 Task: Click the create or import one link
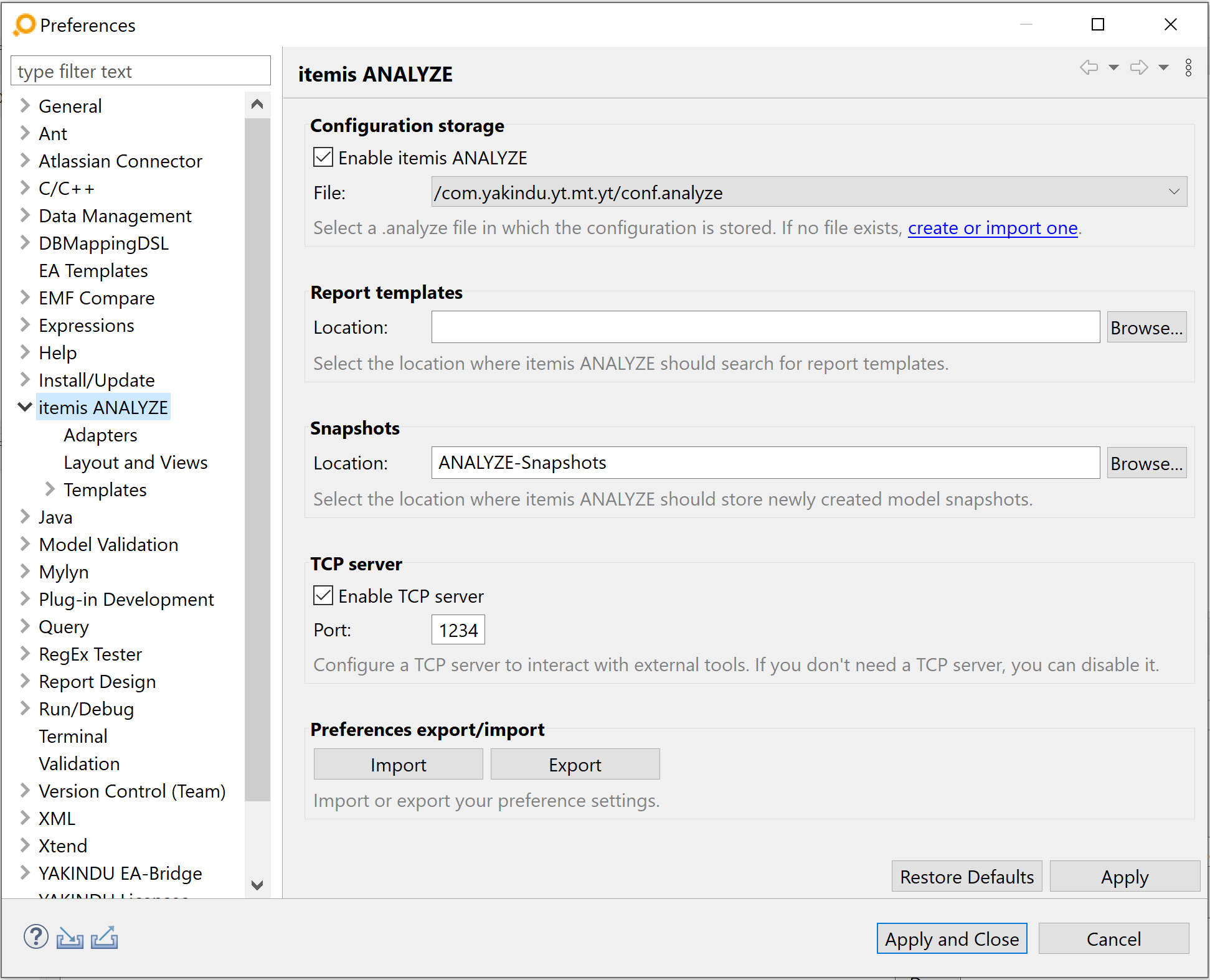click(993, 228)
